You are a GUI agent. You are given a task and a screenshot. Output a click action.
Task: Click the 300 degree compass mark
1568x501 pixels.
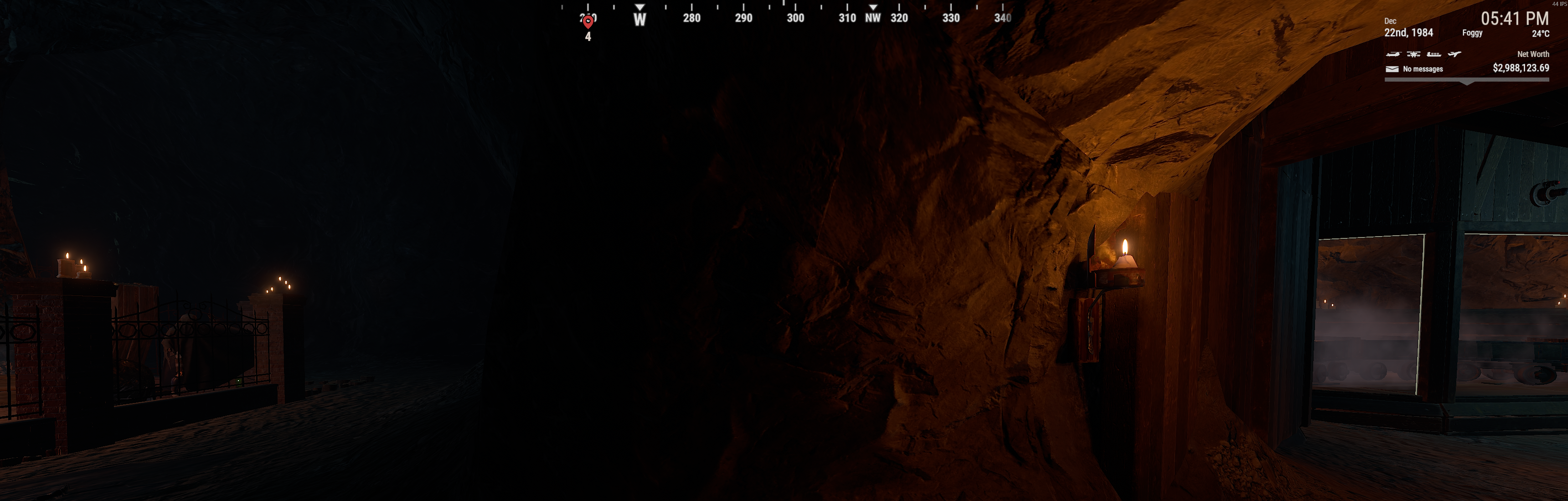click(795, 18)
